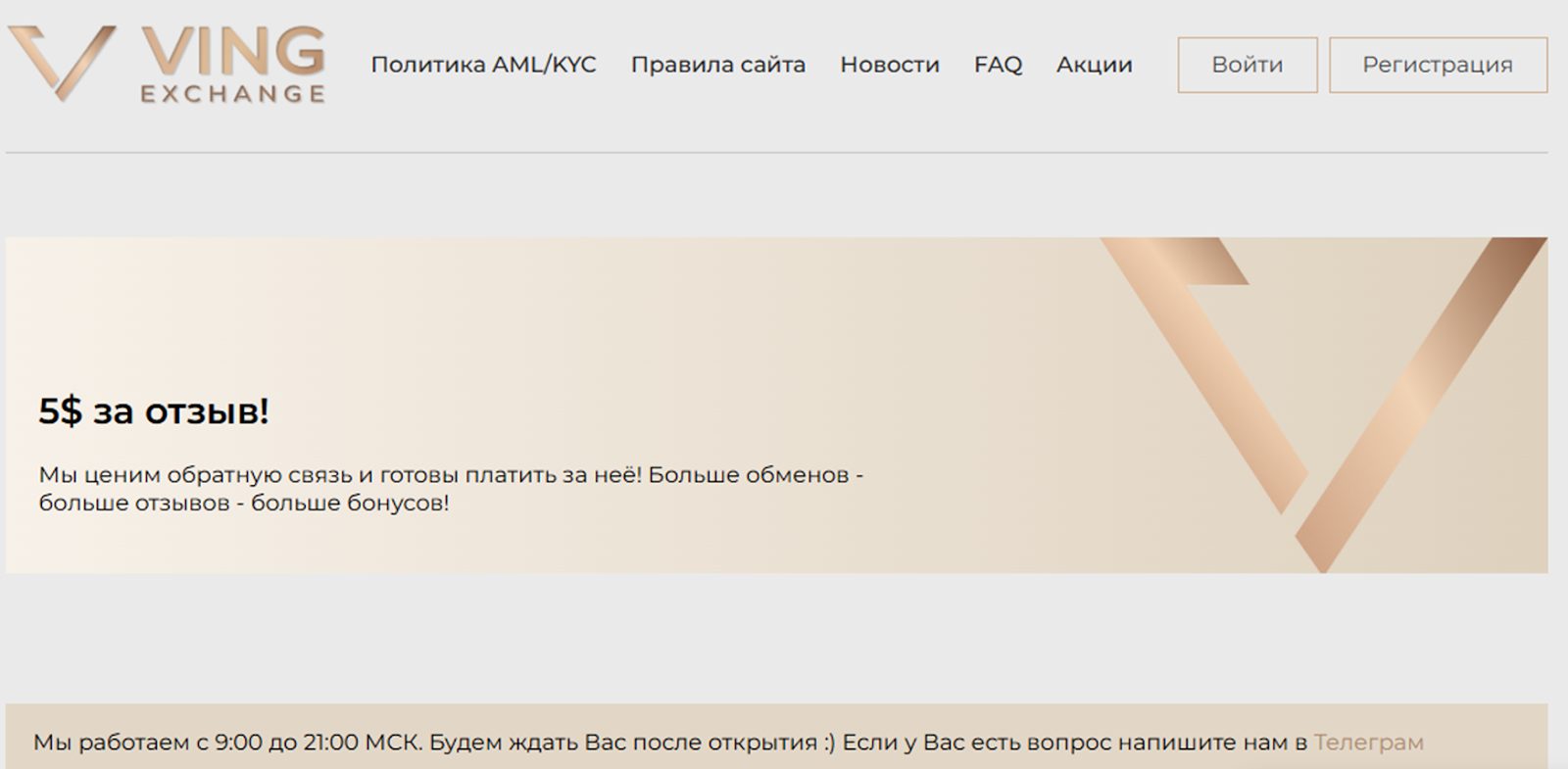Click the large V graphic in banner
Image resolution: width=1568 pixels, height=769 pixels.
click(1323, 405)
